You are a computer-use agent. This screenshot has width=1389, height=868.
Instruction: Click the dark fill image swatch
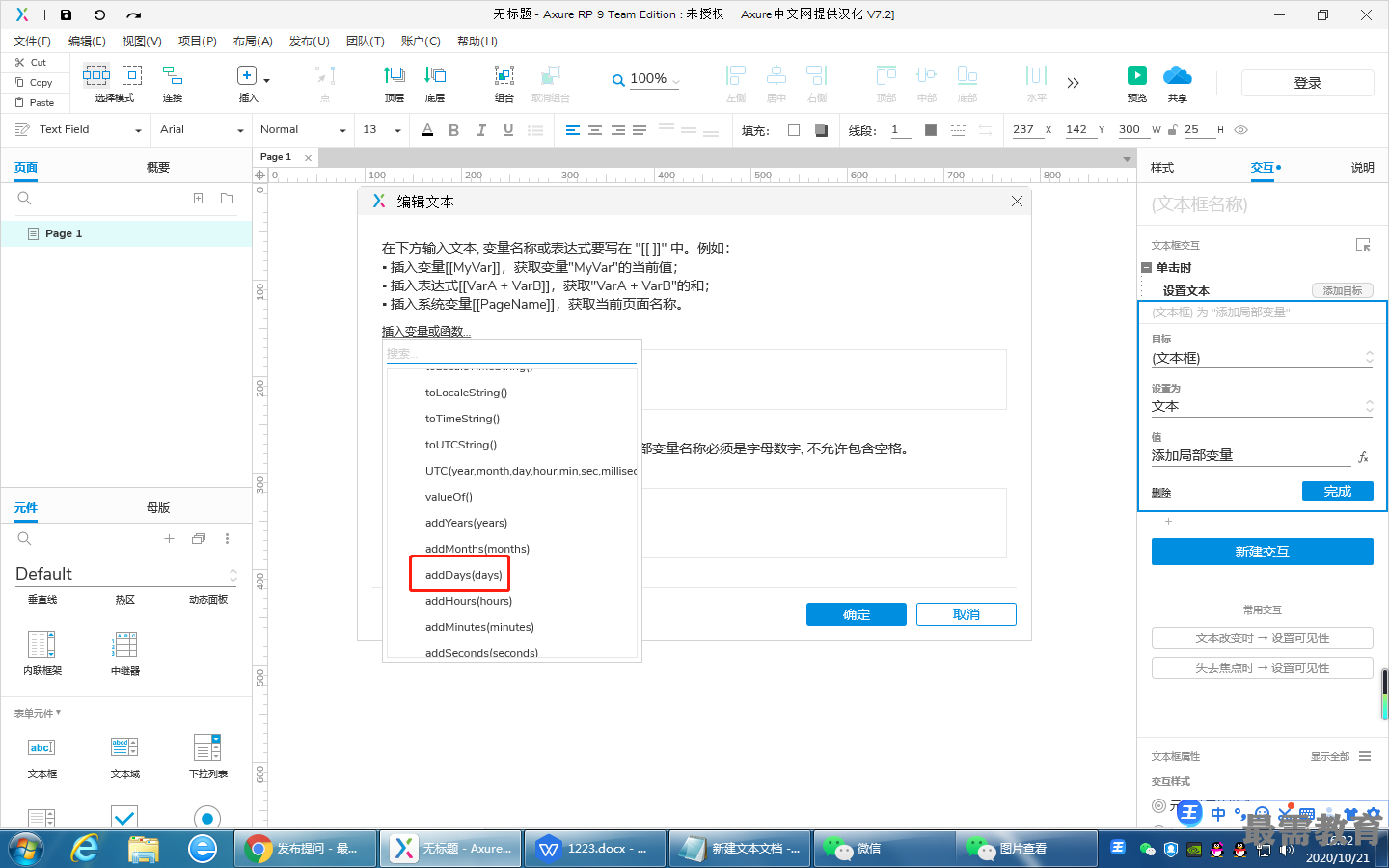click(x=821, y=130)
